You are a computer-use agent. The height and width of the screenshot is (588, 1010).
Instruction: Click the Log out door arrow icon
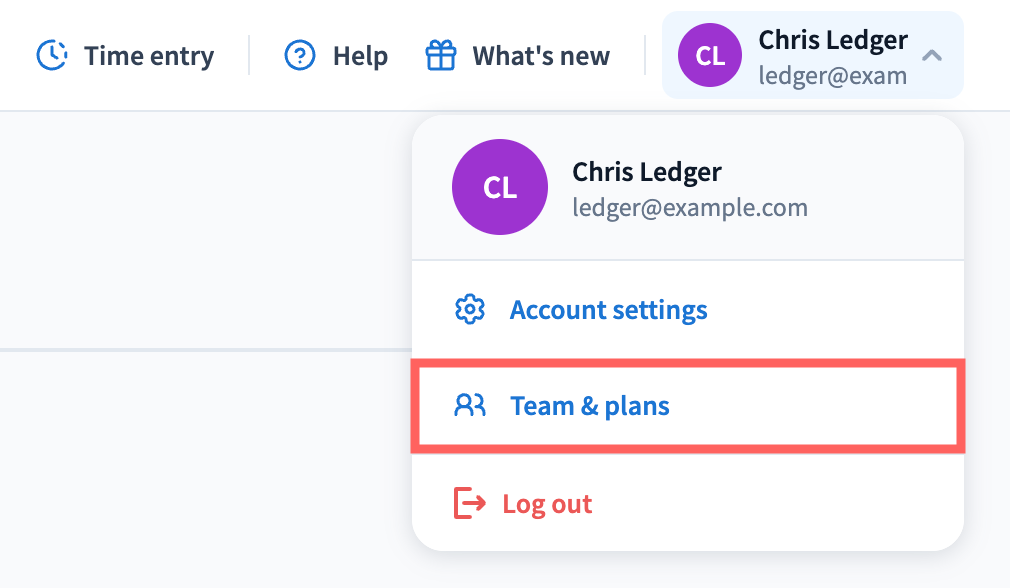pos(469,503)
